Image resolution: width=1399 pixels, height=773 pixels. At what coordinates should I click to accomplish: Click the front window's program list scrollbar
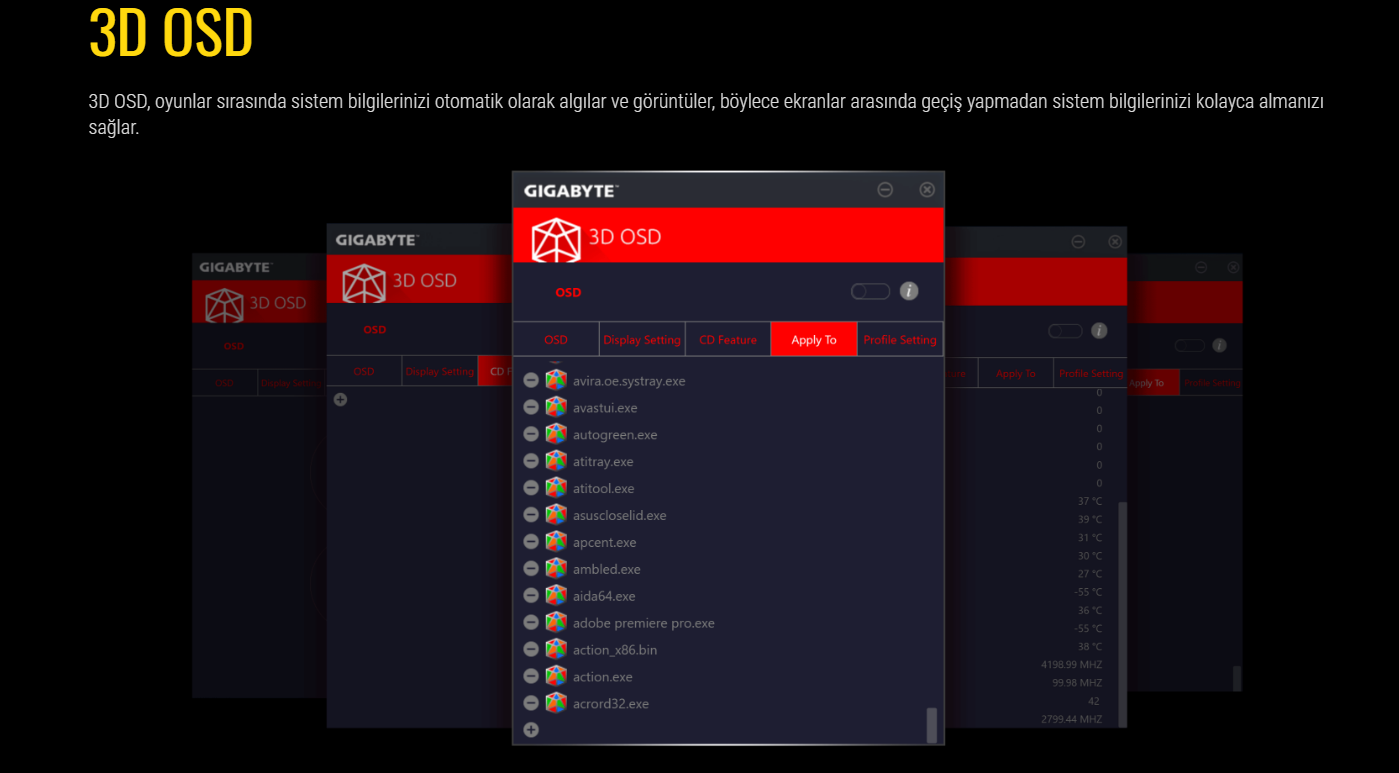(x=932, y=725)
